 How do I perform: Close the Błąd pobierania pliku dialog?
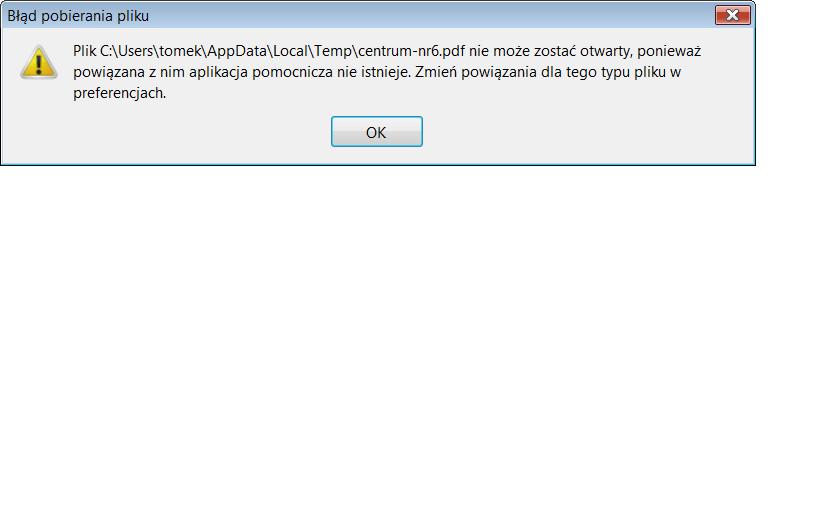pyautogui.click(x=732, y=15)
